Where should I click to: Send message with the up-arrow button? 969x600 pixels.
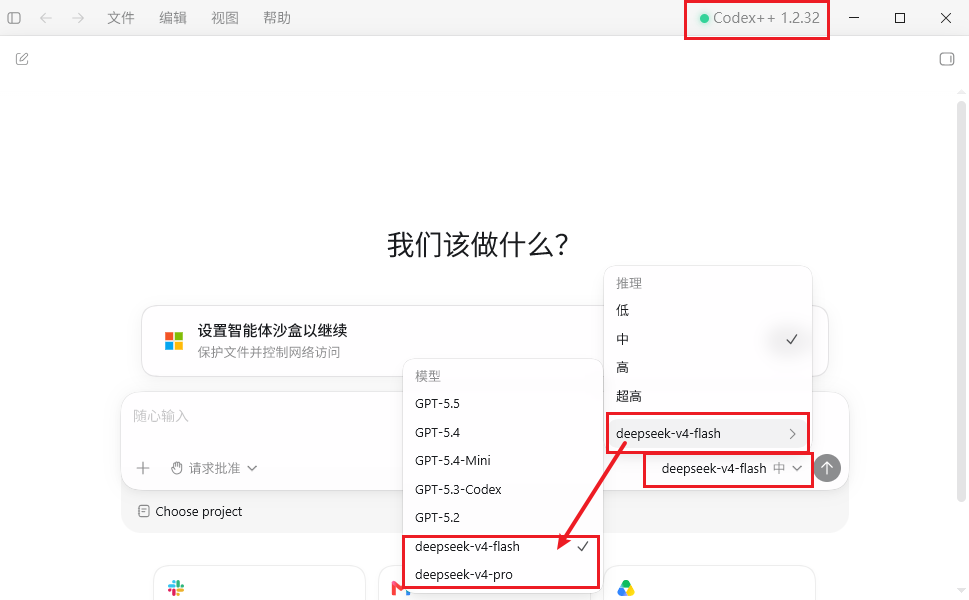coord(827,468)
